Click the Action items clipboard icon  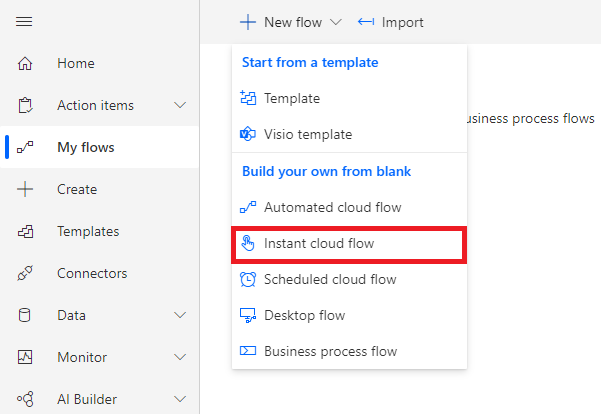(x=25, y=105)
